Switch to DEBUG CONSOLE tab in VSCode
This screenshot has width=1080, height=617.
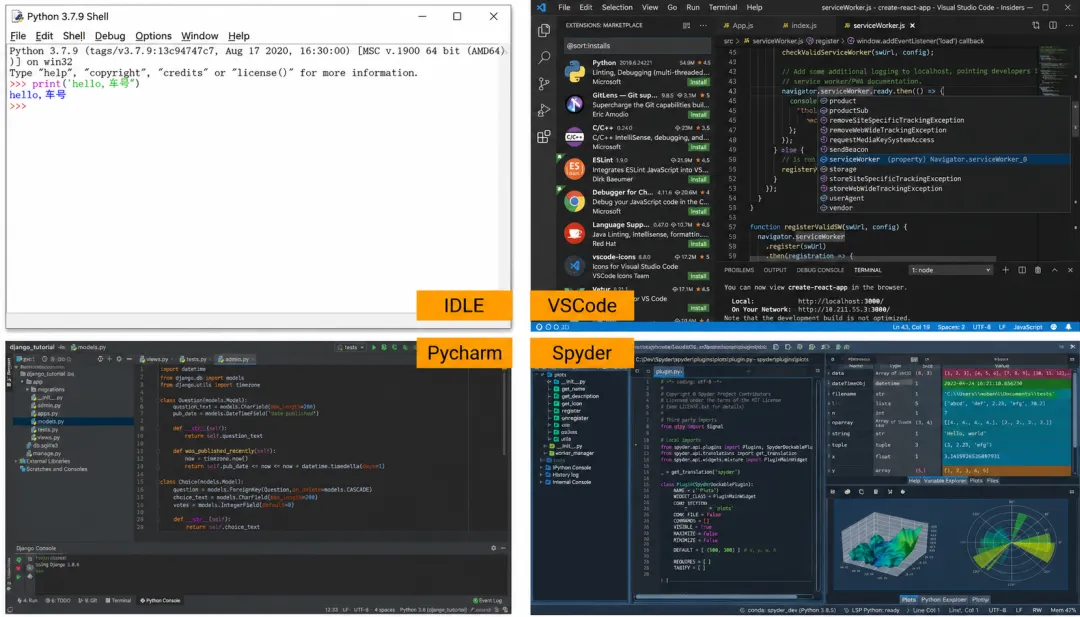[820, 270]
